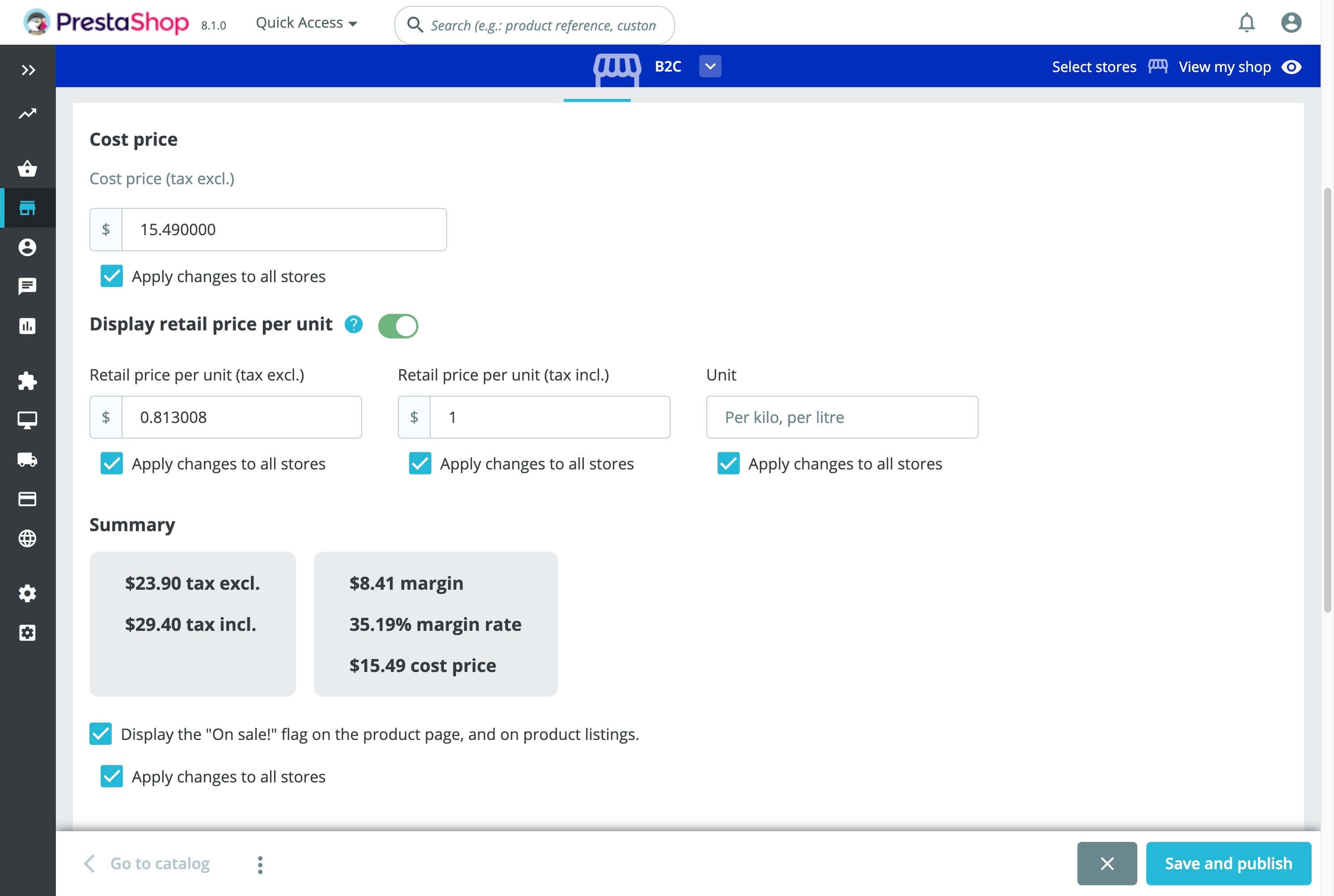This screenshot has width=1334, height=896.
Task: Open International globe icon in sidebar
Action: [27, 538]
